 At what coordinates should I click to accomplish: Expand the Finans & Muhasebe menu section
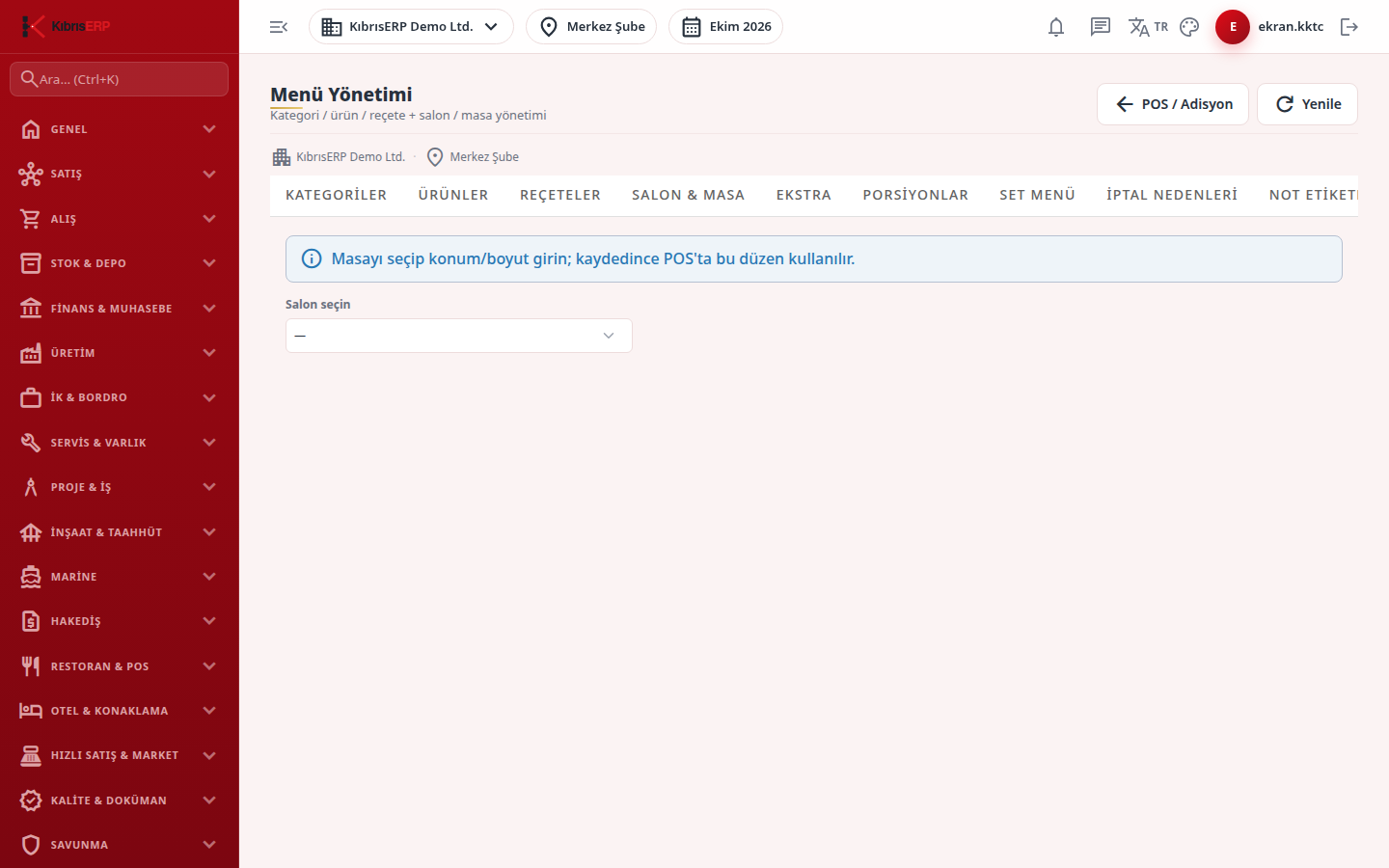(x=120, y=309)
